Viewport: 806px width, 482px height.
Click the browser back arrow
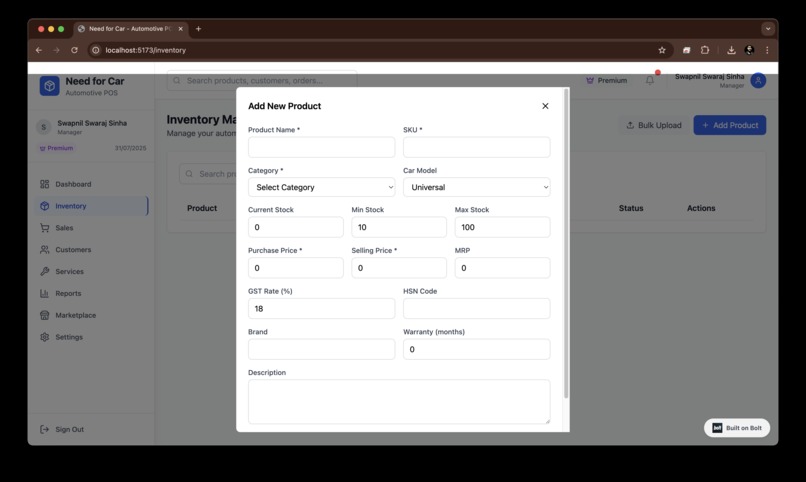tap(39, 50)
